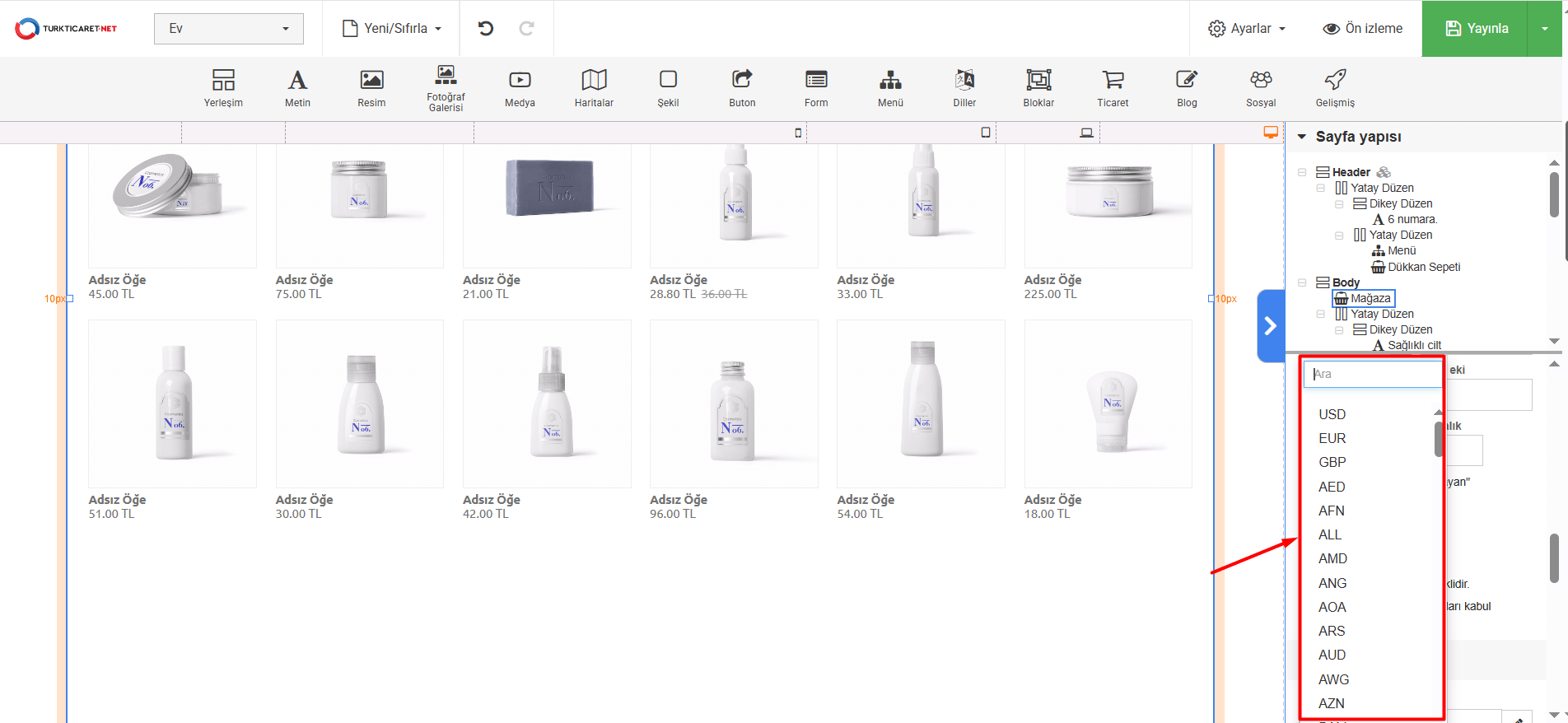Open the Ev page selector dropdown
This screenshot has height=723, width=1568.
tap(228, 29)
